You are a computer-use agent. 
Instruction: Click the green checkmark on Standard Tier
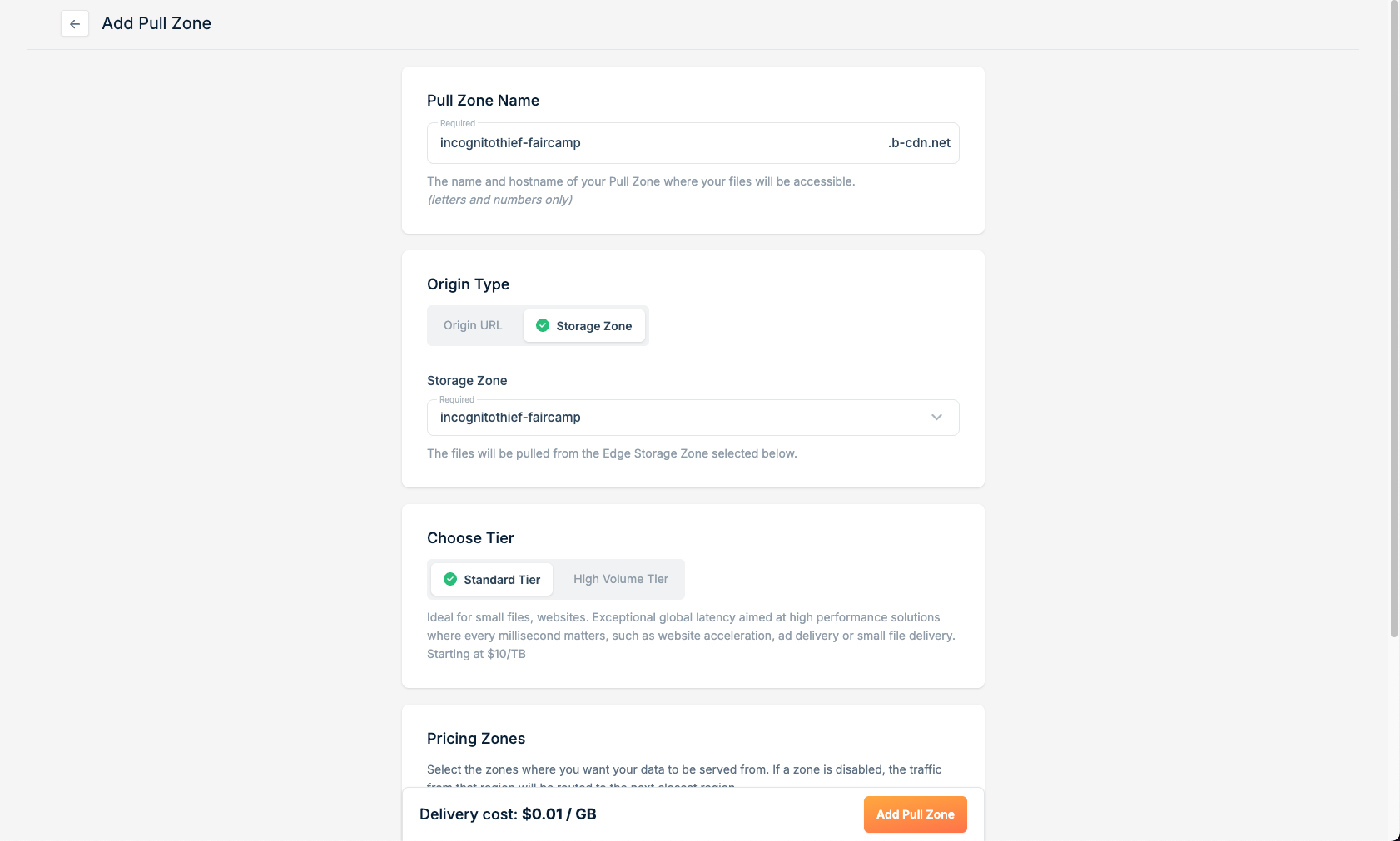(x=450, y=579)
